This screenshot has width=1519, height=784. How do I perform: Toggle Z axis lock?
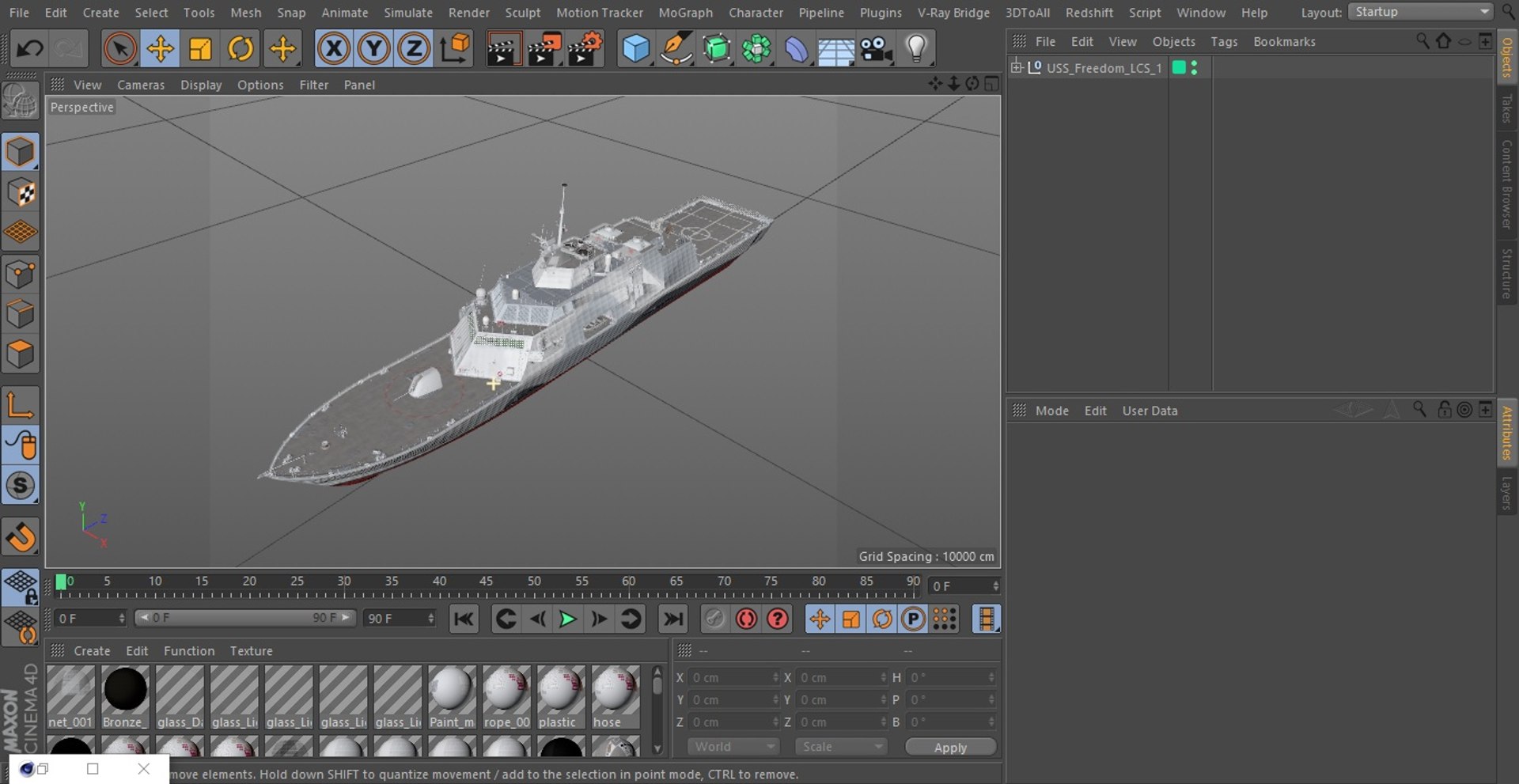coord(414,49)
